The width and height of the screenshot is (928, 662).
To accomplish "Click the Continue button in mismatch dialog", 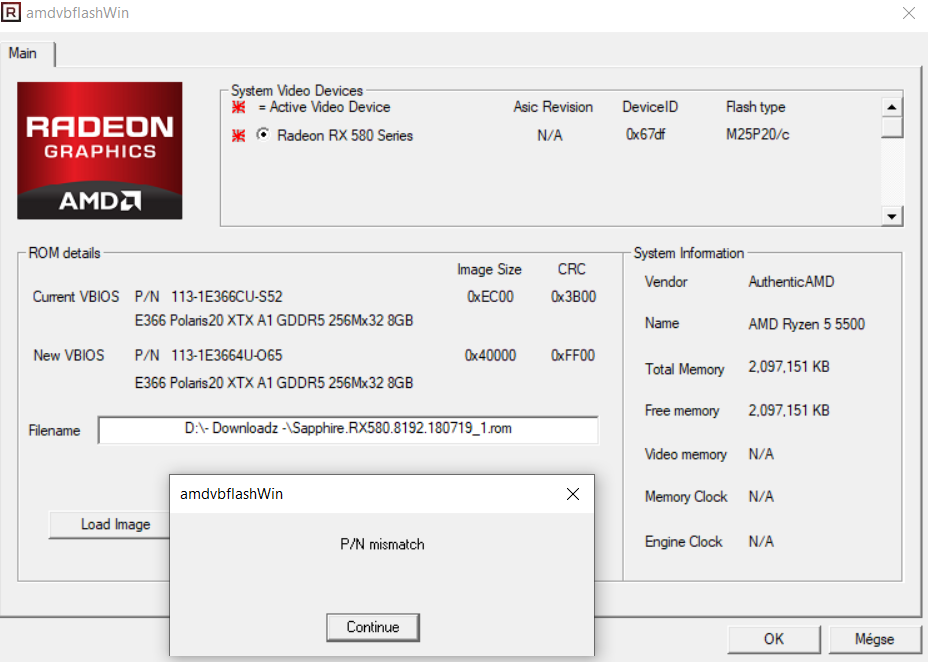I will coord(373,627).
